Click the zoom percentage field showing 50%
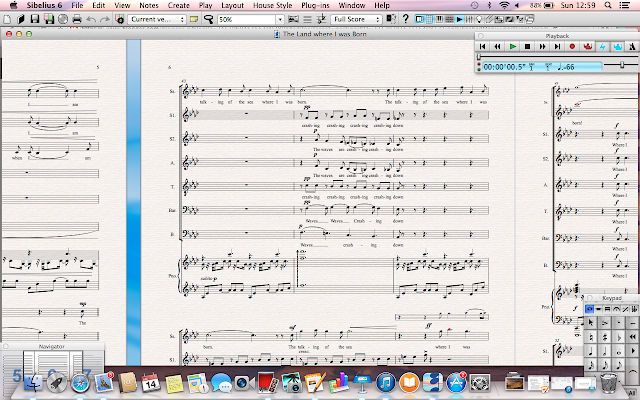Viewport: 640px width, 400px height. point(247,19)
